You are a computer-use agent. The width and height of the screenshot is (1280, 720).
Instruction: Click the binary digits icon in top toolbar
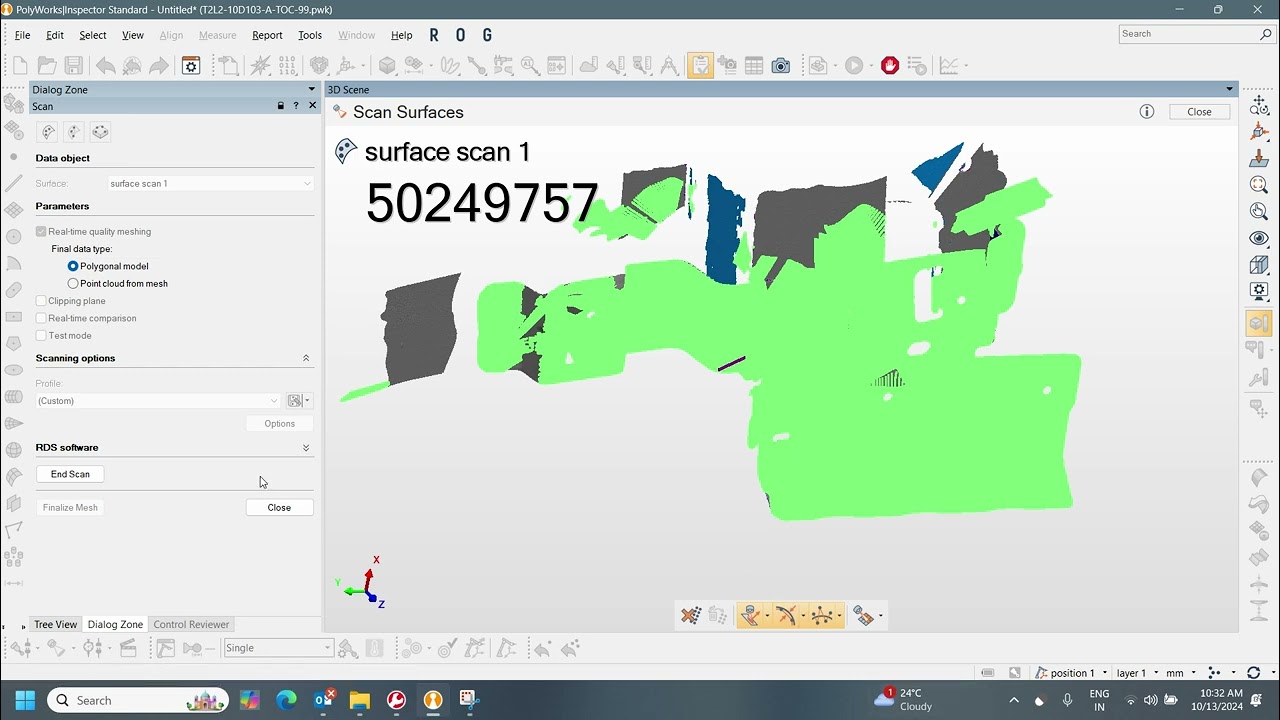pyautogui.click(x=287, y=66)
